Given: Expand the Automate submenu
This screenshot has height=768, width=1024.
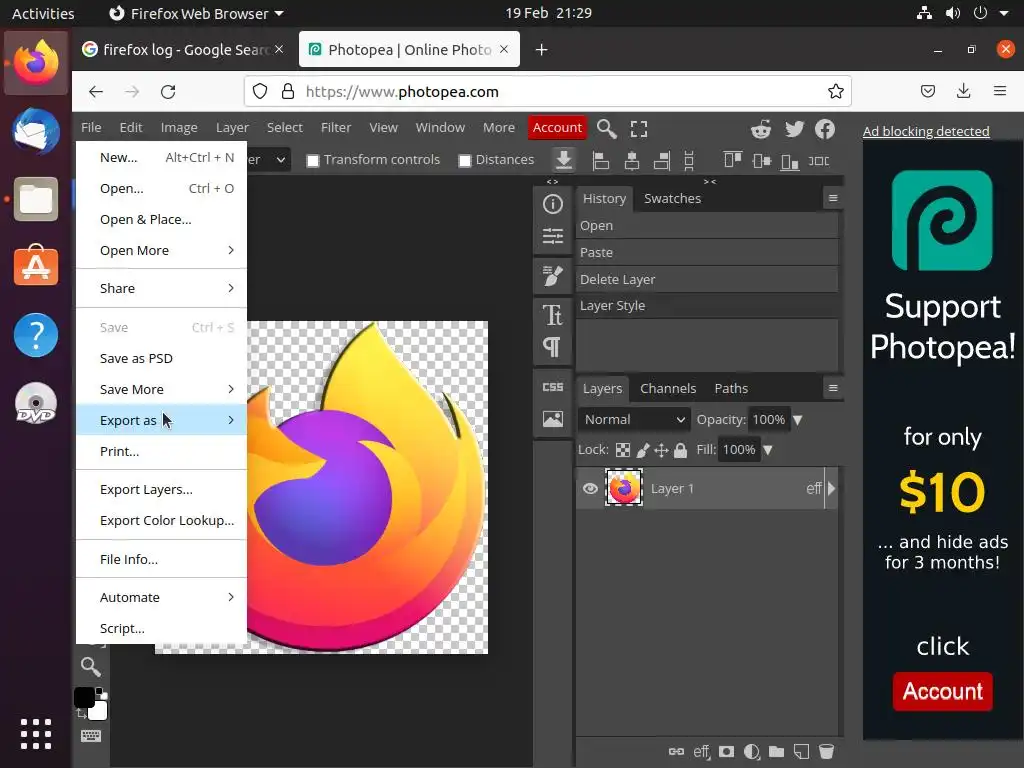Looking at the screenshot, I should click(161, 597).
